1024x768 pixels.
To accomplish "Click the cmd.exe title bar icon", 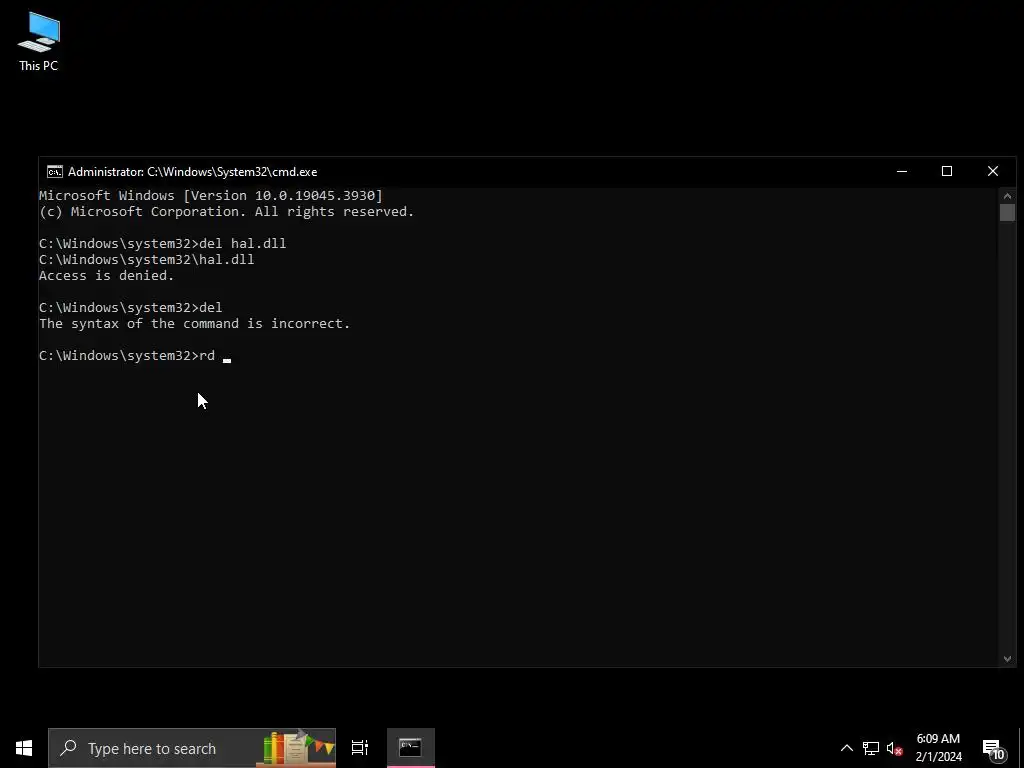I will [55, 172].
